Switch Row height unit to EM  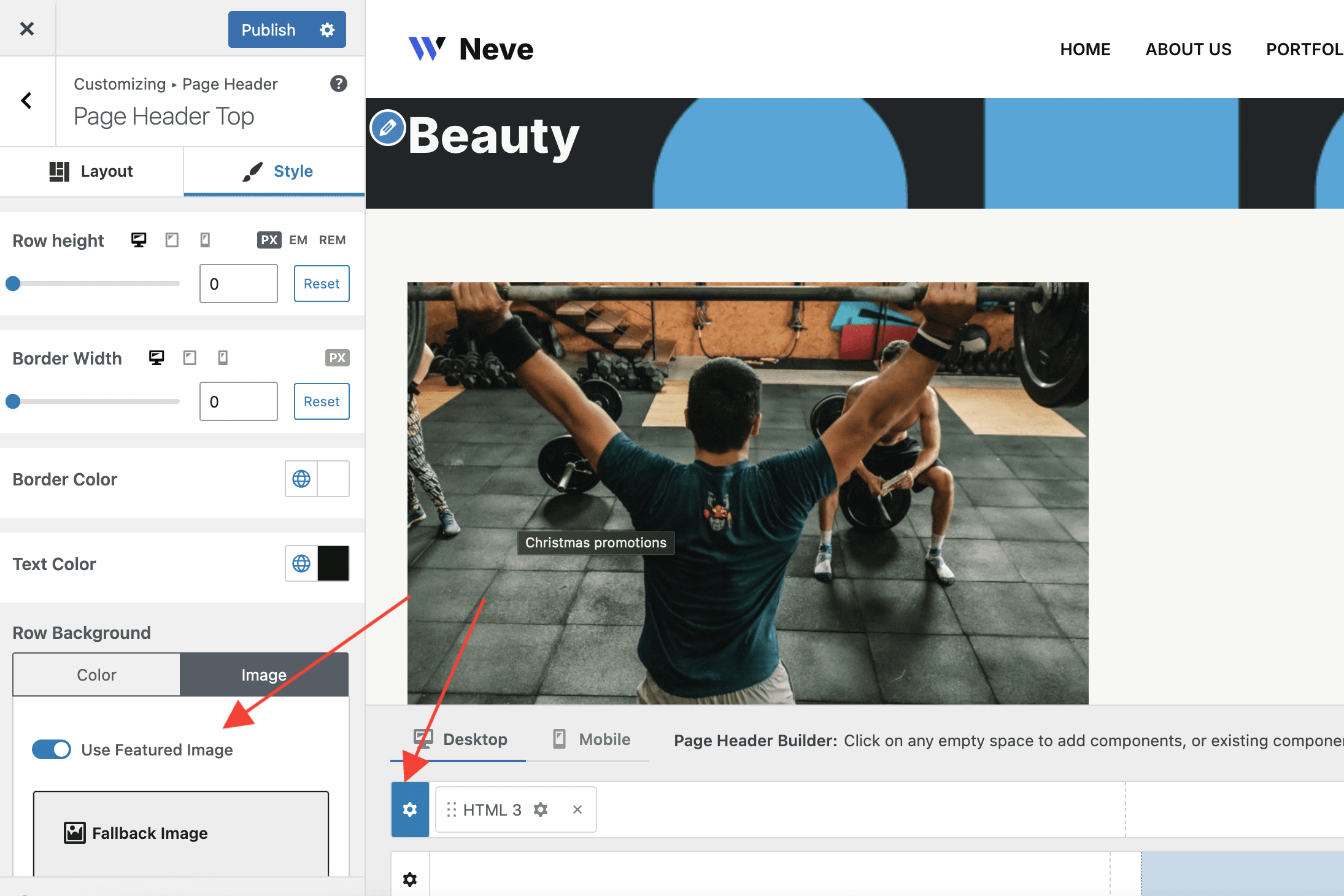(298, 240)
